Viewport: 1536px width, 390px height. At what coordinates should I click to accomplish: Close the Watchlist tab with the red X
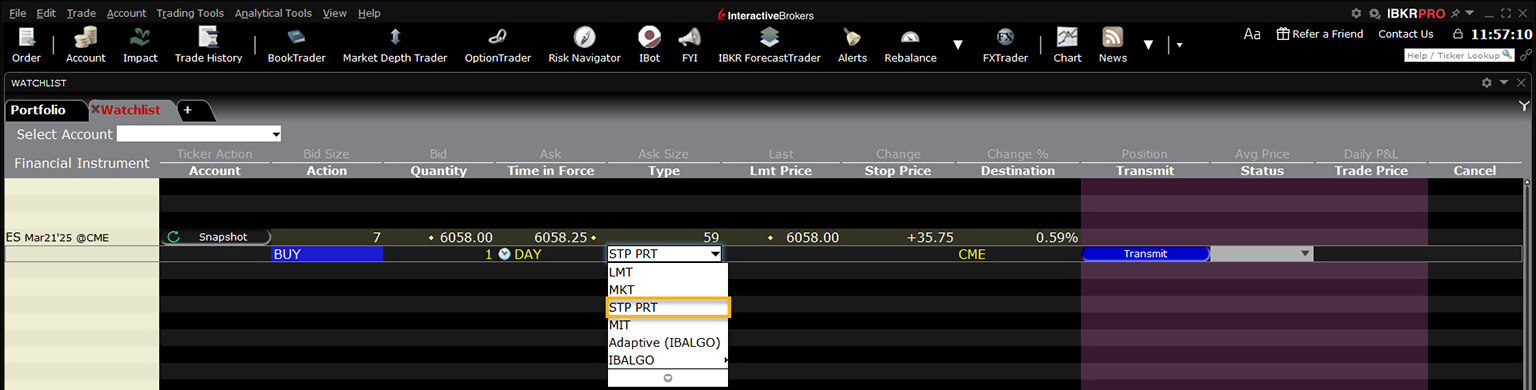coord(96,110)
